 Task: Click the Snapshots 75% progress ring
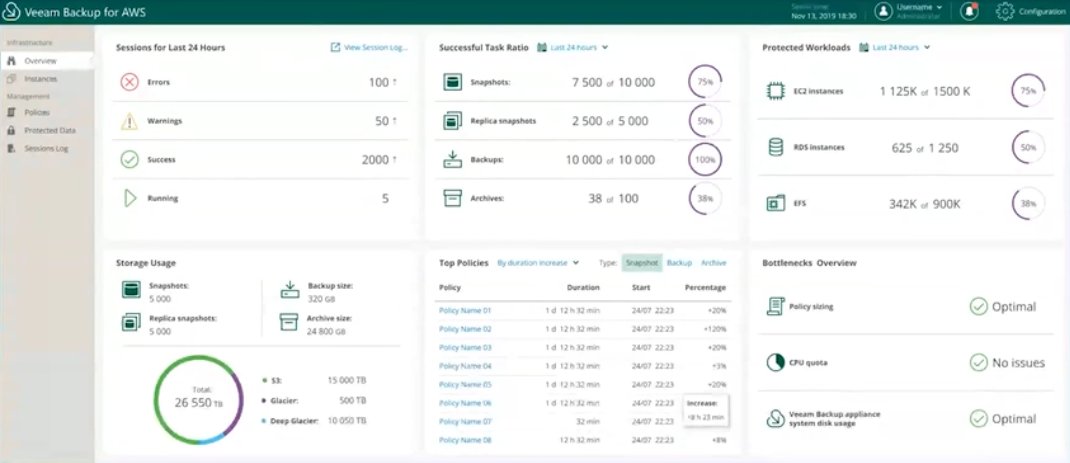[705, 82]
